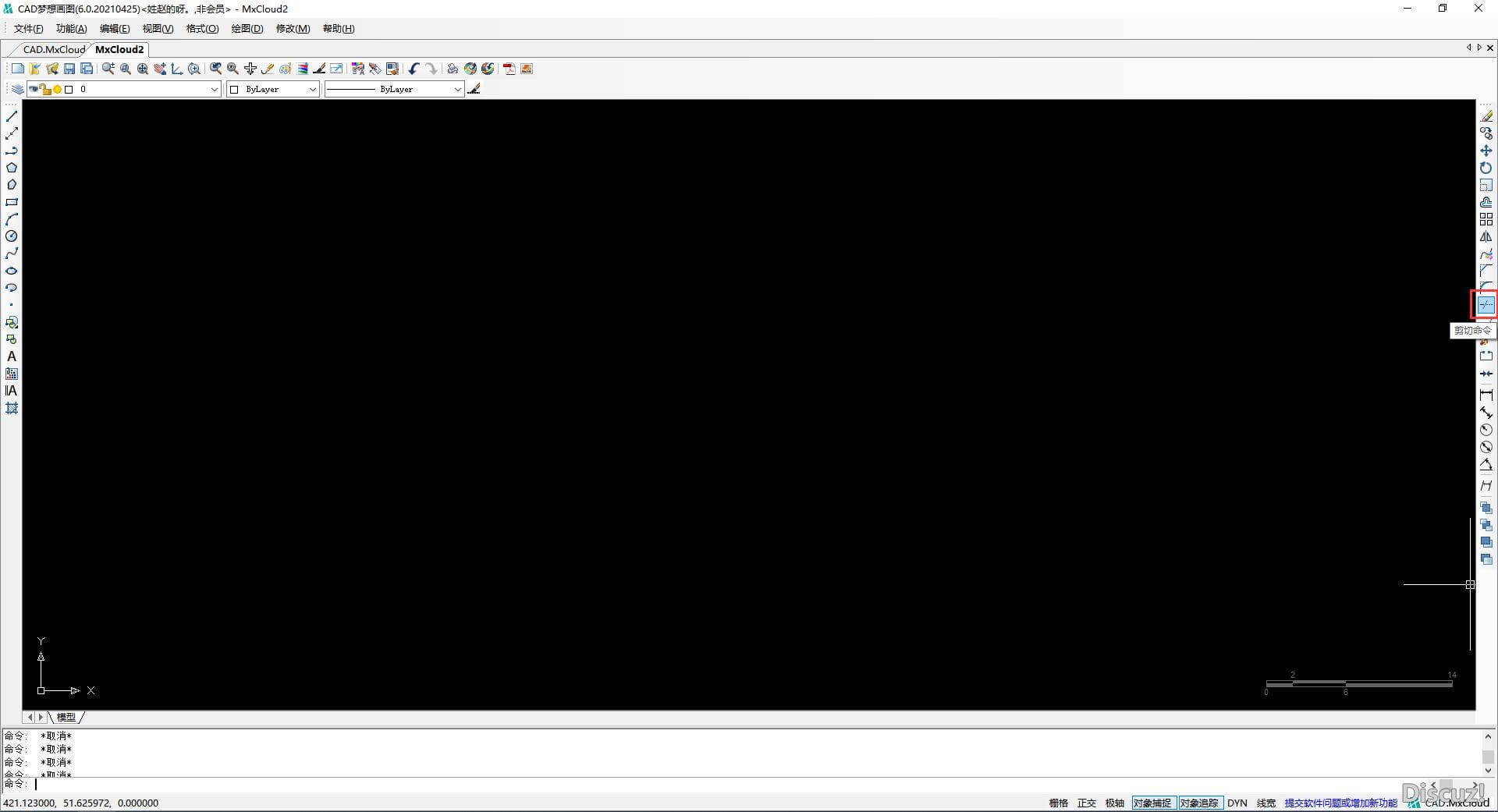Expand the layer 0 dropdown
The height and width of the screenshot is (812, 1498).
click(215, 89)
